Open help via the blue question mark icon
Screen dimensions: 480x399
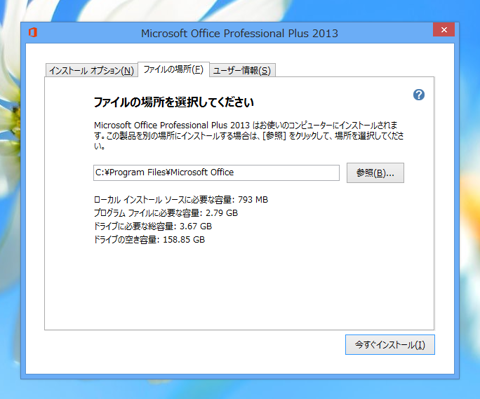[419, 95]
